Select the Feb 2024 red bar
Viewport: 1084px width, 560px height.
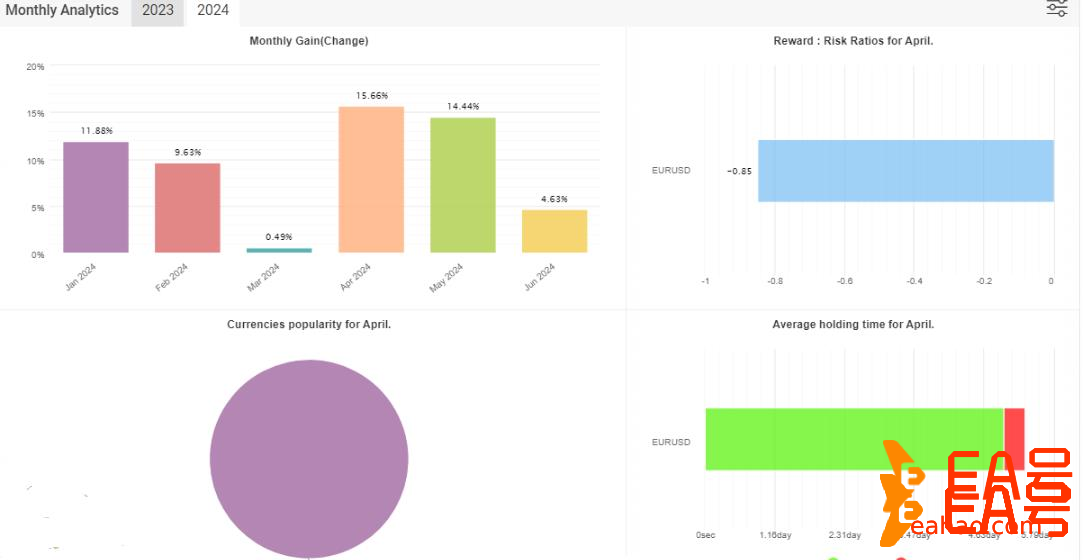pyautogui.click(x=187, y=208)
